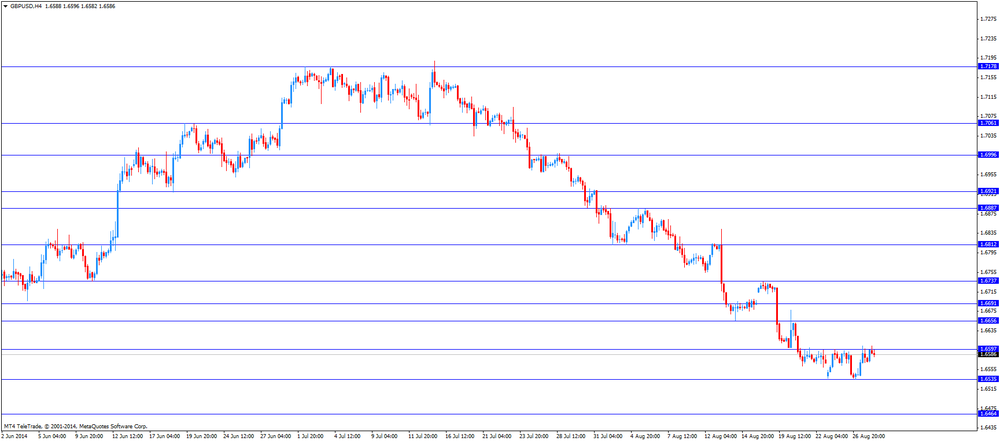Click the 1.6555 price axis value
Image resolution: width=1000 pixels, height=441 pixels.
click(987, 369)
